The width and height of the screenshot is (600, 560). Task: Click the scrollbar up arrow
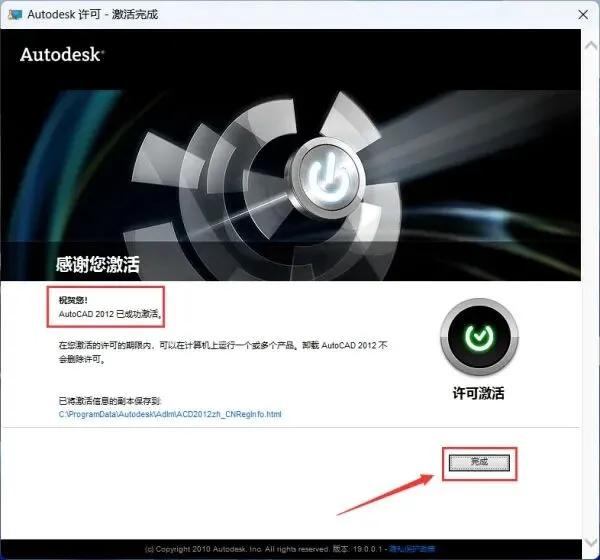click(591, 46)
